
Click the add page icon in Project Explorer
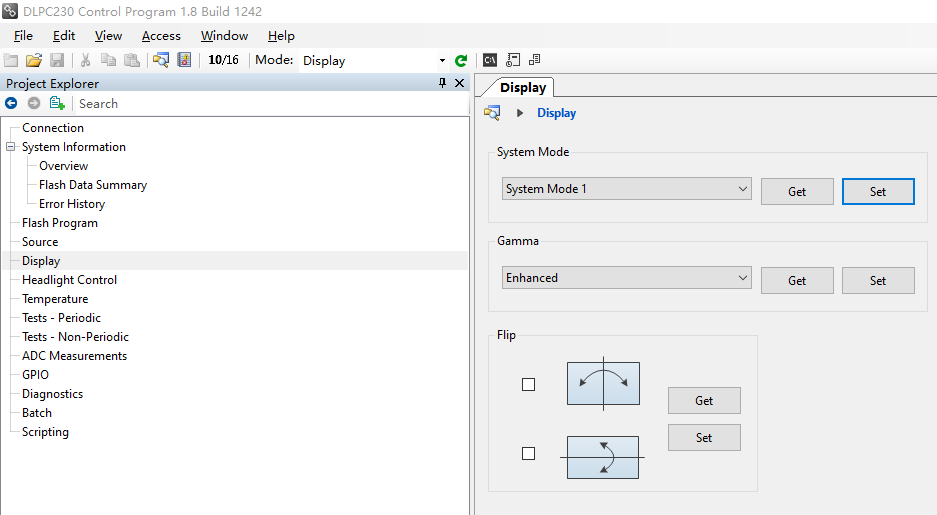[57, 103]
